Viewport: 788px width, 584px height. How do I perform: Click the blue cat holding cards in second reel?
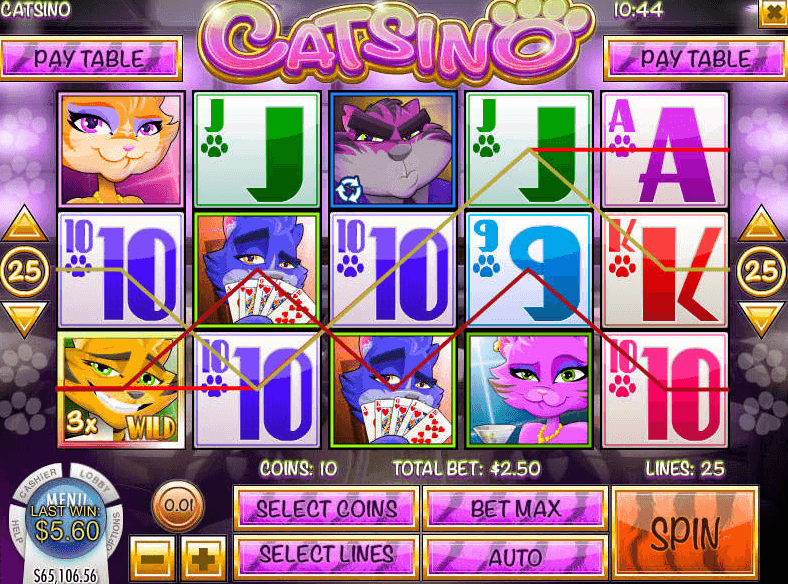coord(257,270)
